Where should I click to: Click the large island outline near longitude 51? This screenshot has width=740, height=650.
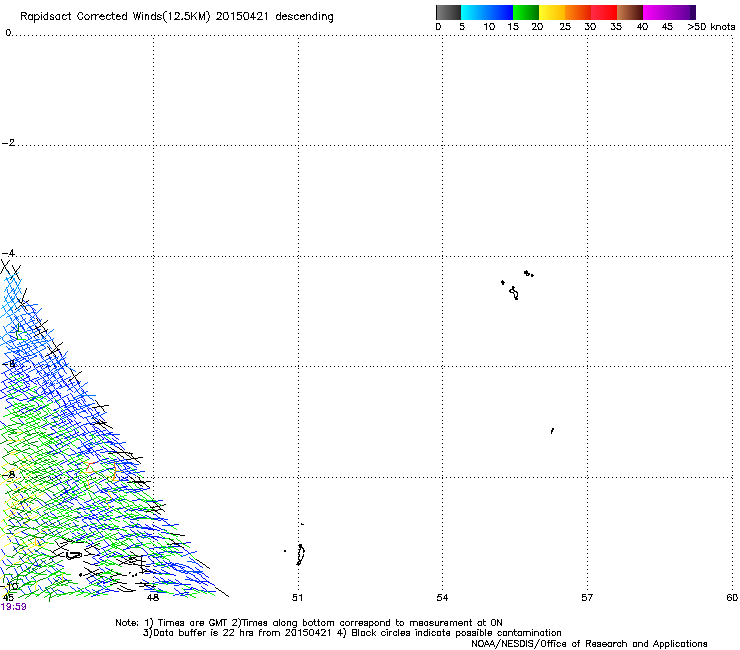[x=301, y=555]
